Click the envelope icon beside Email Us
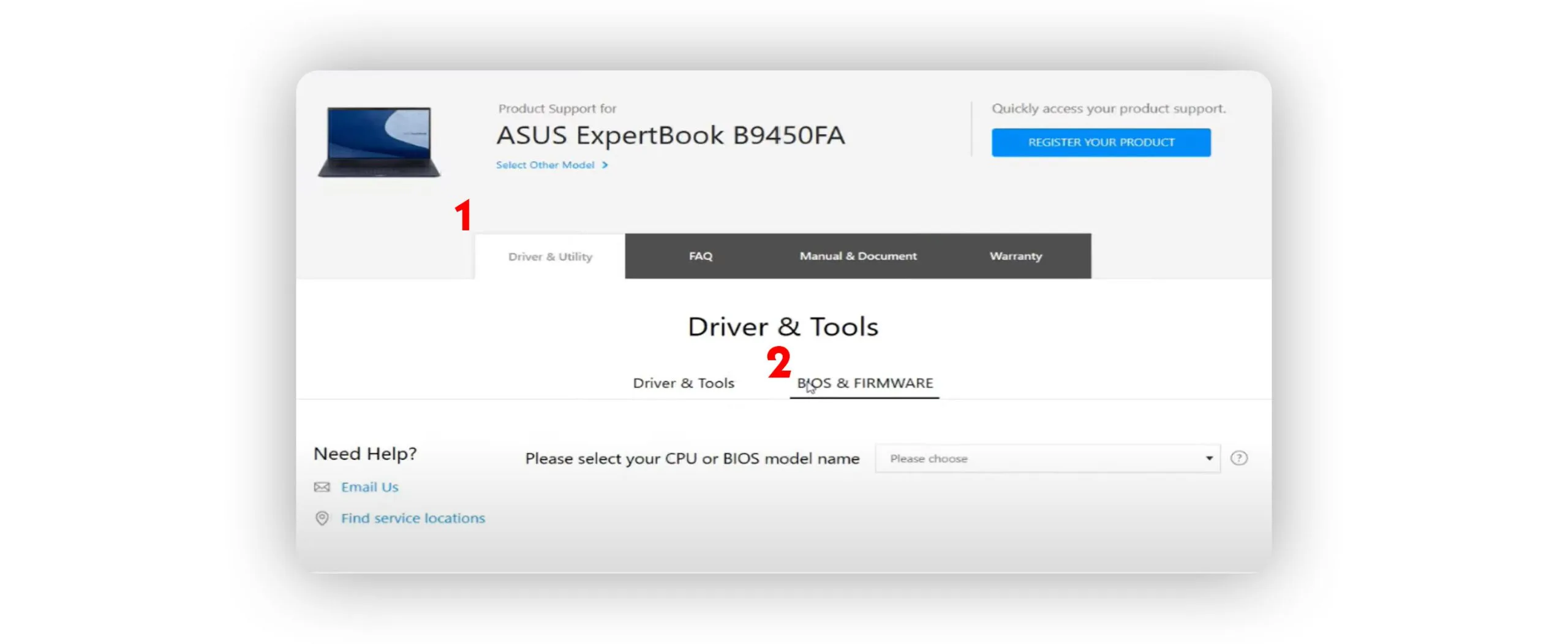 click(322, 487)
